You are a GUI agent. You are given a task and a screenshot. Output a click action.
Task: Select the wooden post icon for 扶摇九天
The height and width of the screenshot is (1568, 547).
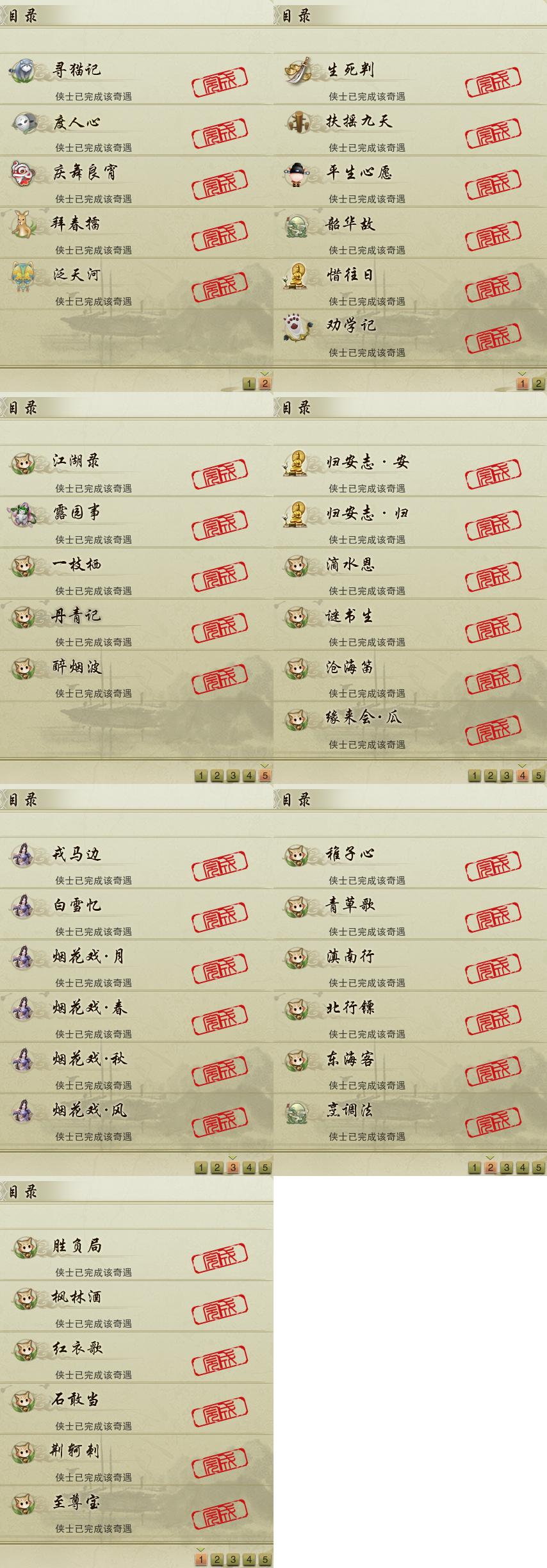click(x=298, y=121)
